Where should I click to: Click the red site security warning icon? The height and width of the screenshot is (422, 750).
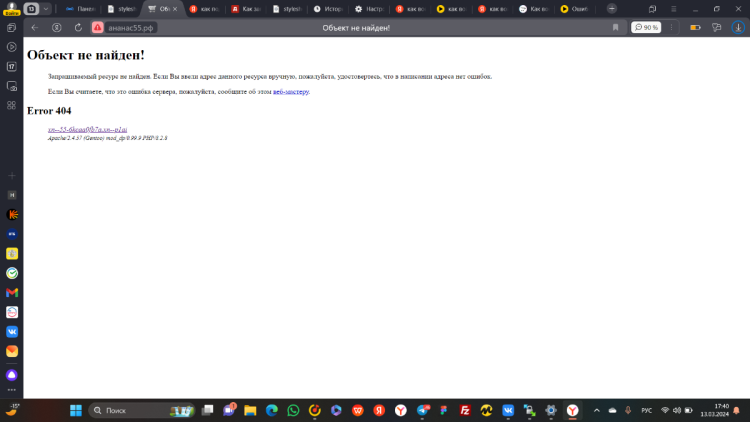[98, 28]
